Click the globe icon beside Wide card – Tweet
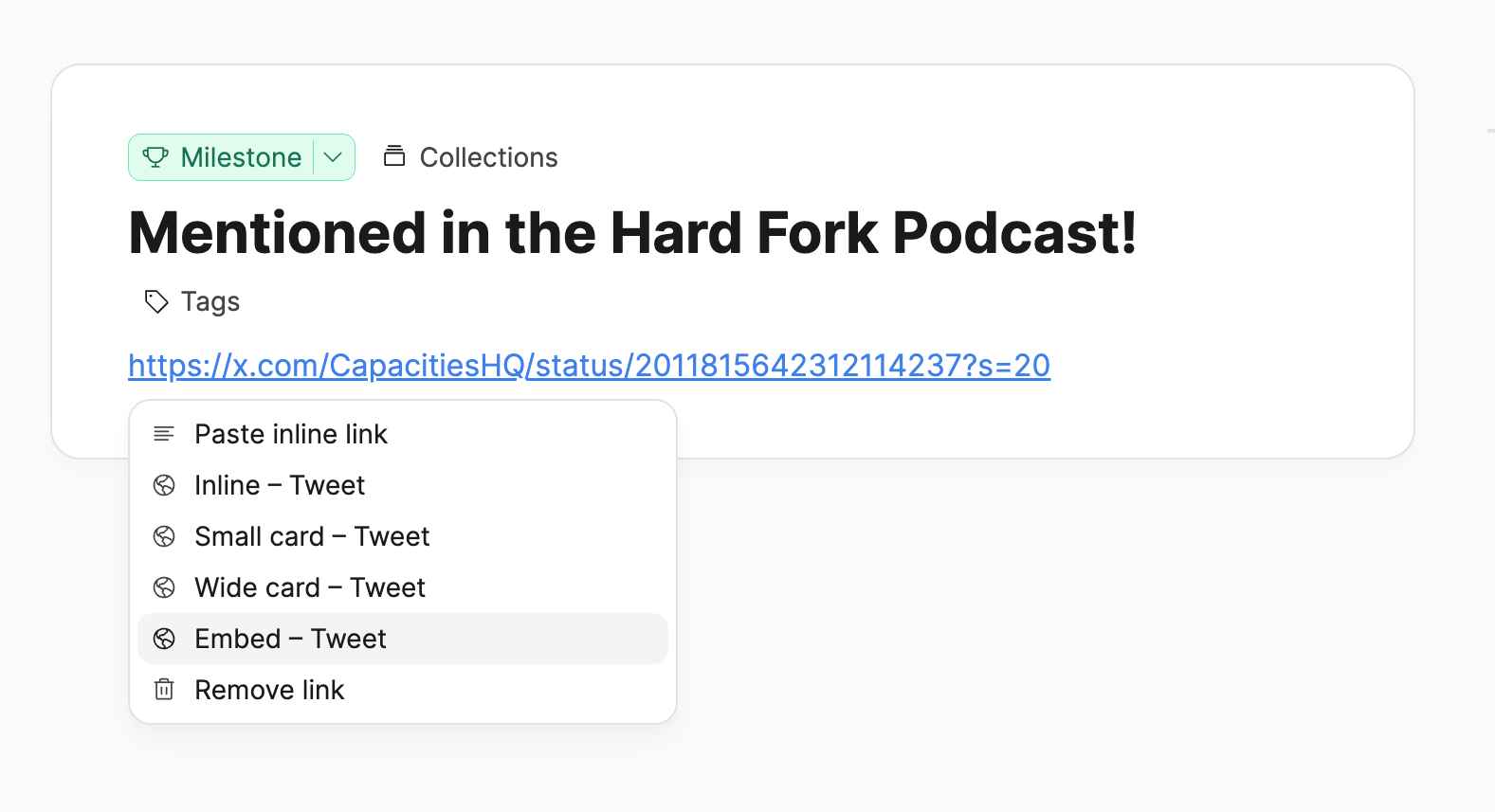Screen dimensions: 1495x812 pos(164,587)
